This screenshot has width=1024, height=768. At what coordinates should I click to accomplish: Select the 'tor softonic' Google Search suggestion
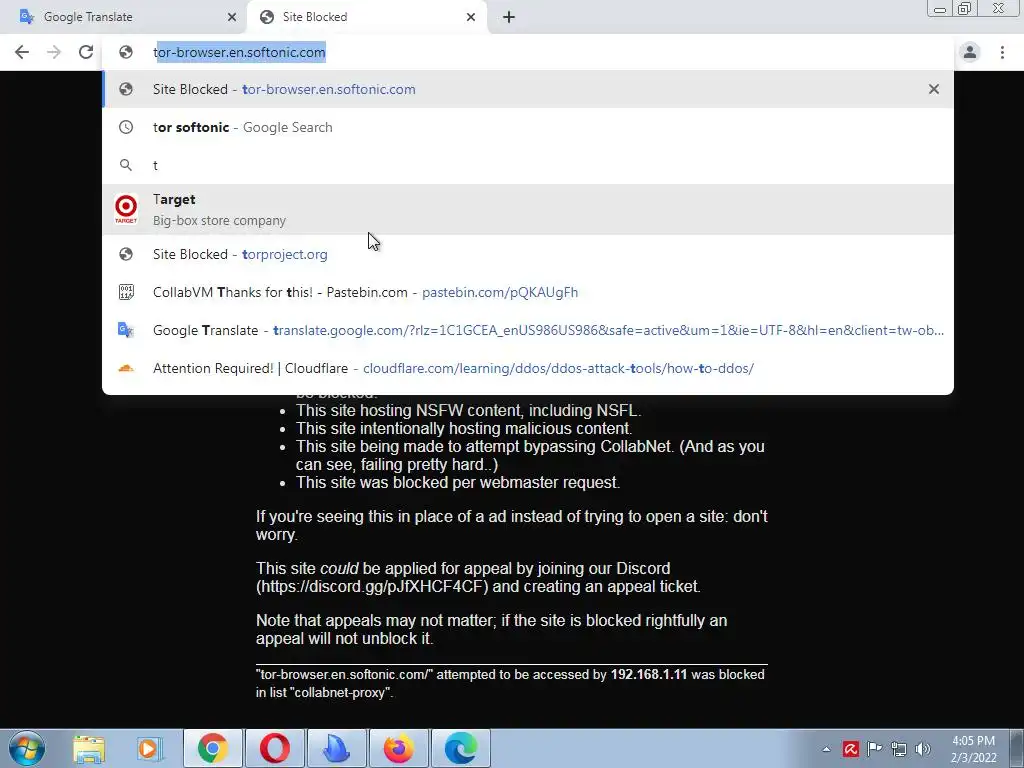coord(528,127)
